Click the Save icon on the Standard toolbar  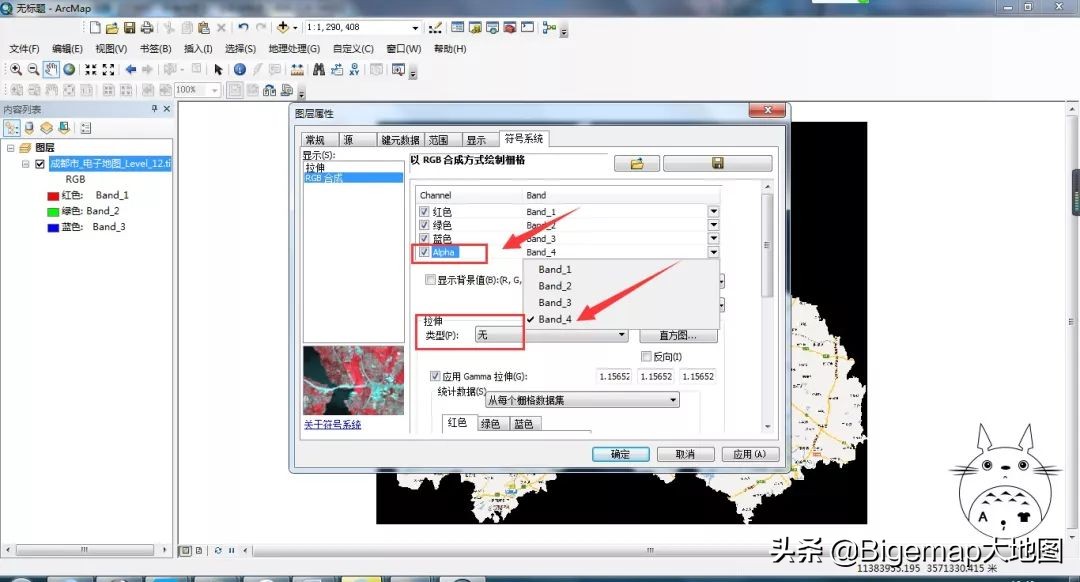click(128, 27)
